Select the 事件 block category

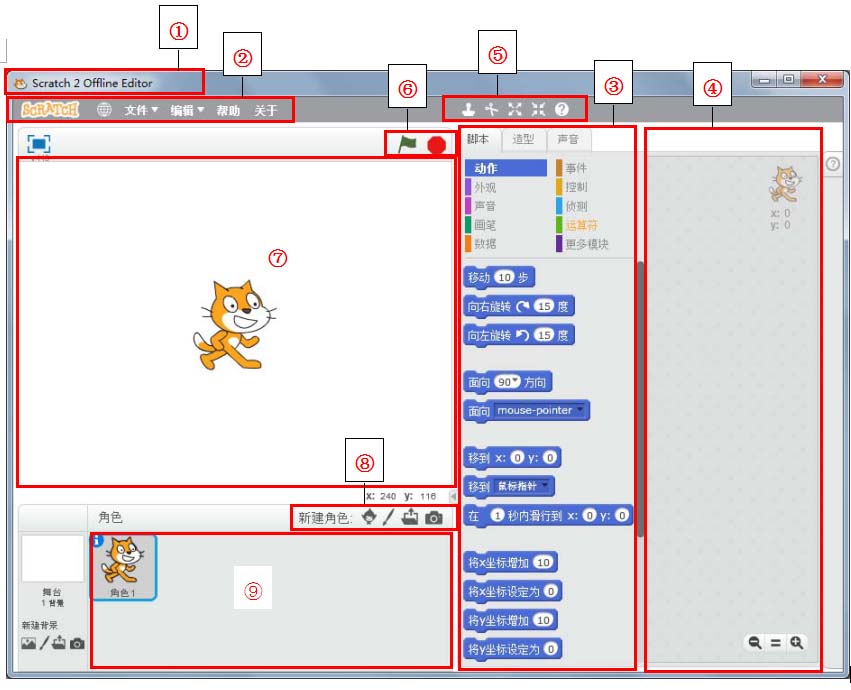pos(576,168)
